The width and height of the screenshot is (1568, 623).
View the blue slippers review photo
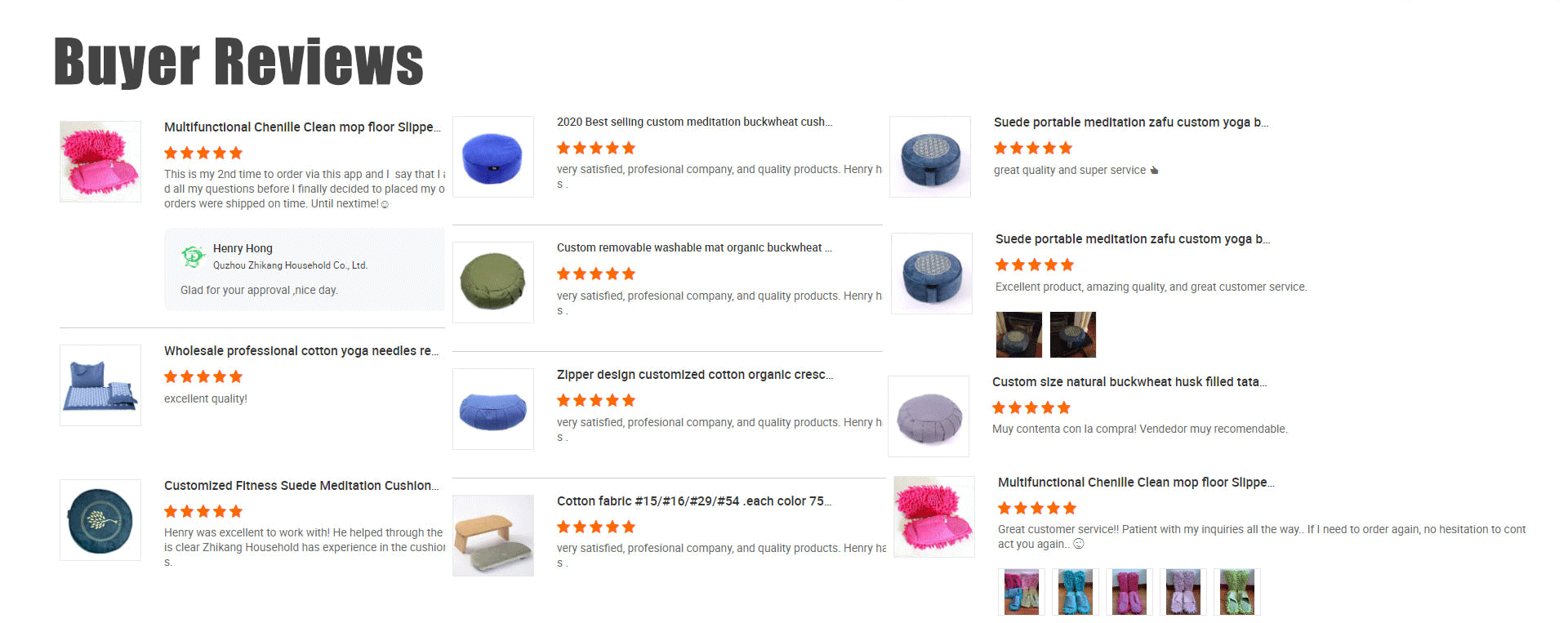tap(1076, 592)
